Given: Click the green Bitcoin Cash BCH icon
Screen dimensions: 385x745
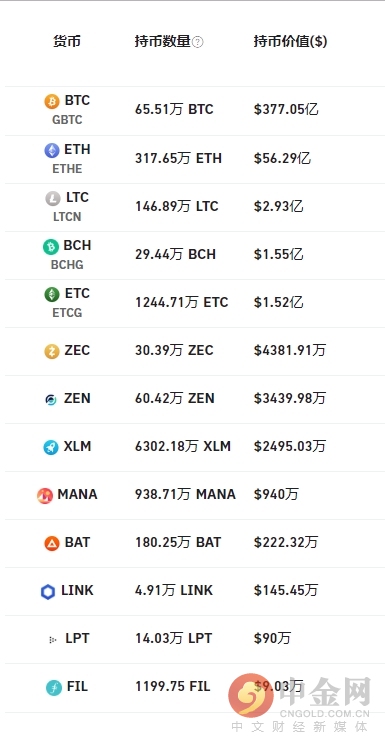Looking at the screenshot, I should [x=50, y=247].
